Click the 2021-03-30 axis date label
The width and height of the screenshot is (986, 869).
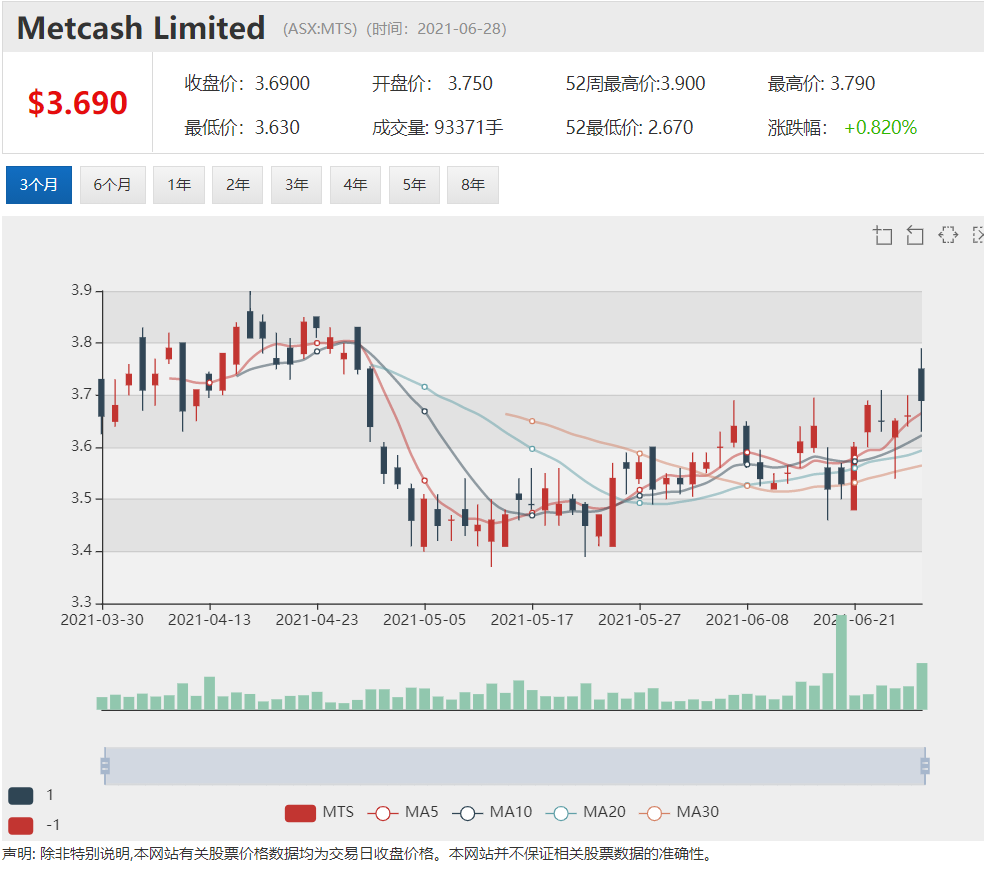102,620
